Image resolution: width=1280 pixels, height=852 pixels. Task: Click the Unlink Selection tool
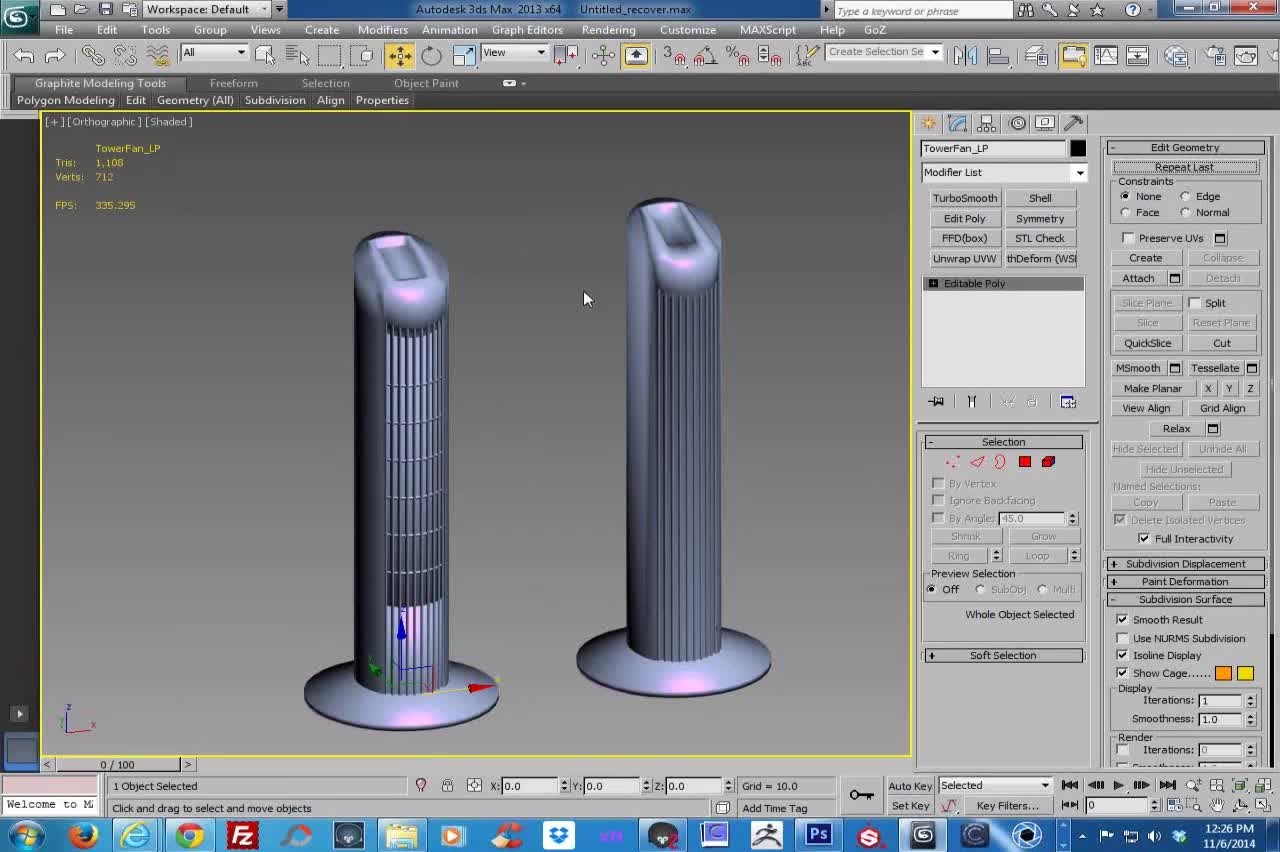tap(124, 56)
